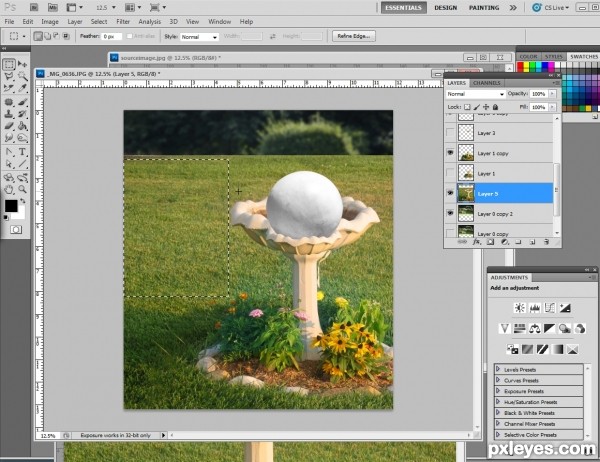Switch to Design workspace
Viewport: 600px width, 462px height.
445,8
